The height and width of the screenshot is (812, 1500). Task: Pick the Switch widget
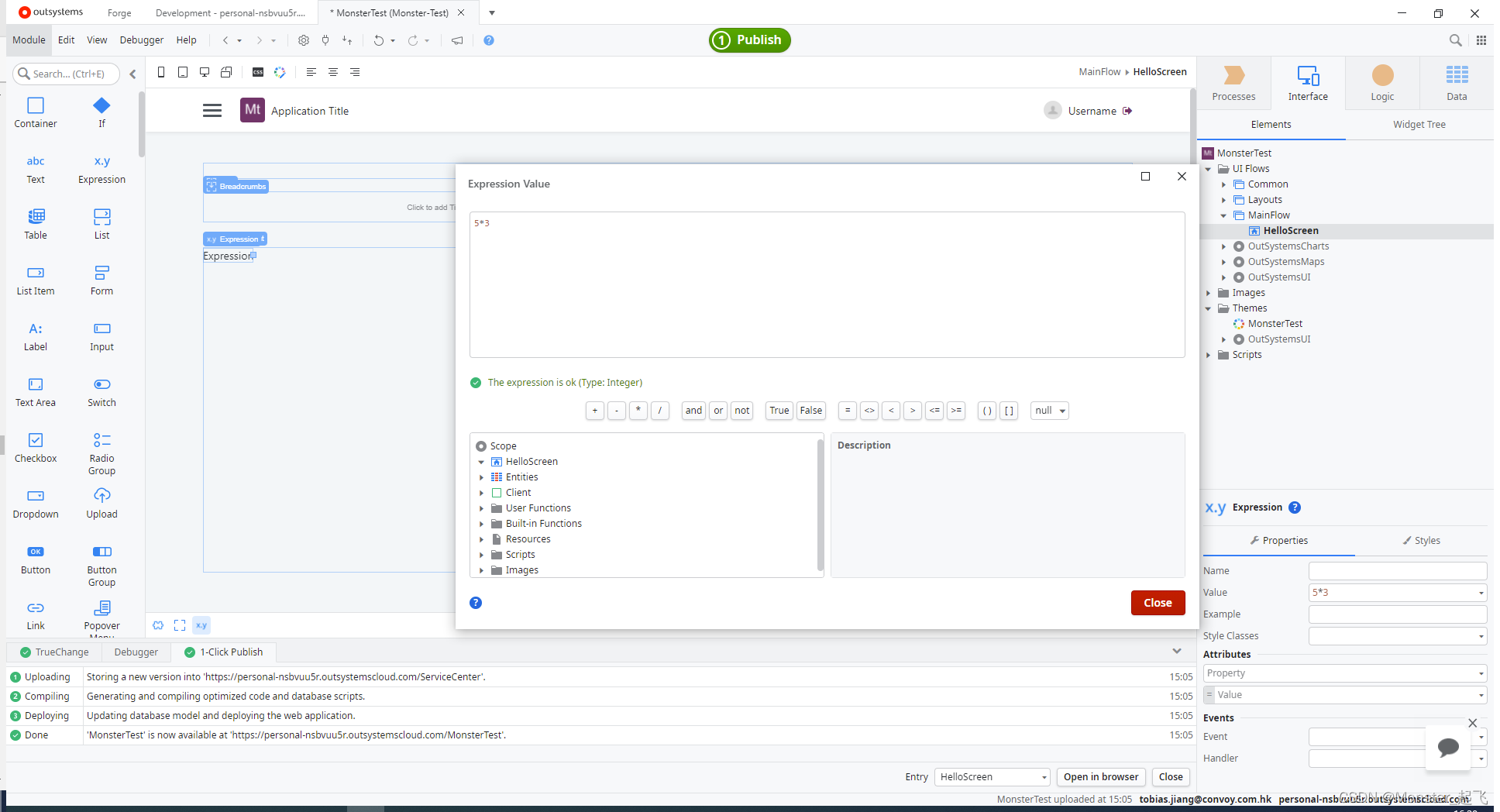101,393
